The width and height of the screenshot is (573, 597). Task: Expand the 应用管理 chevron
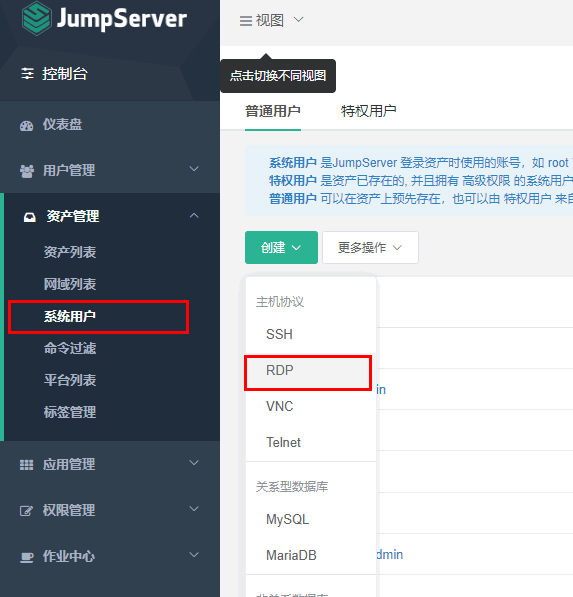point(194,463)
